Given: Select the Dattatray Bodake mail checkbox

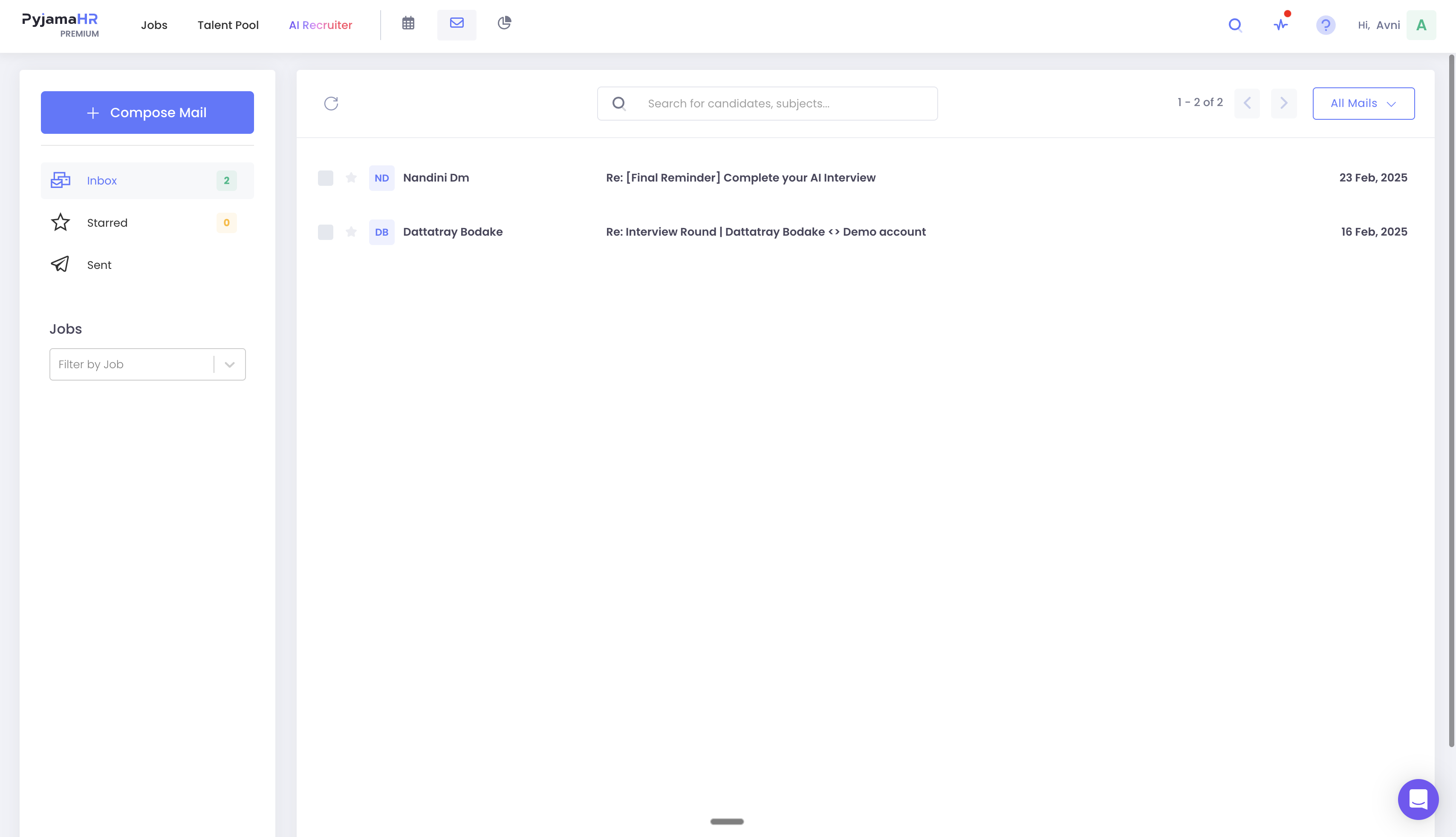Looking at the screenshot, I should click(325, 232).
